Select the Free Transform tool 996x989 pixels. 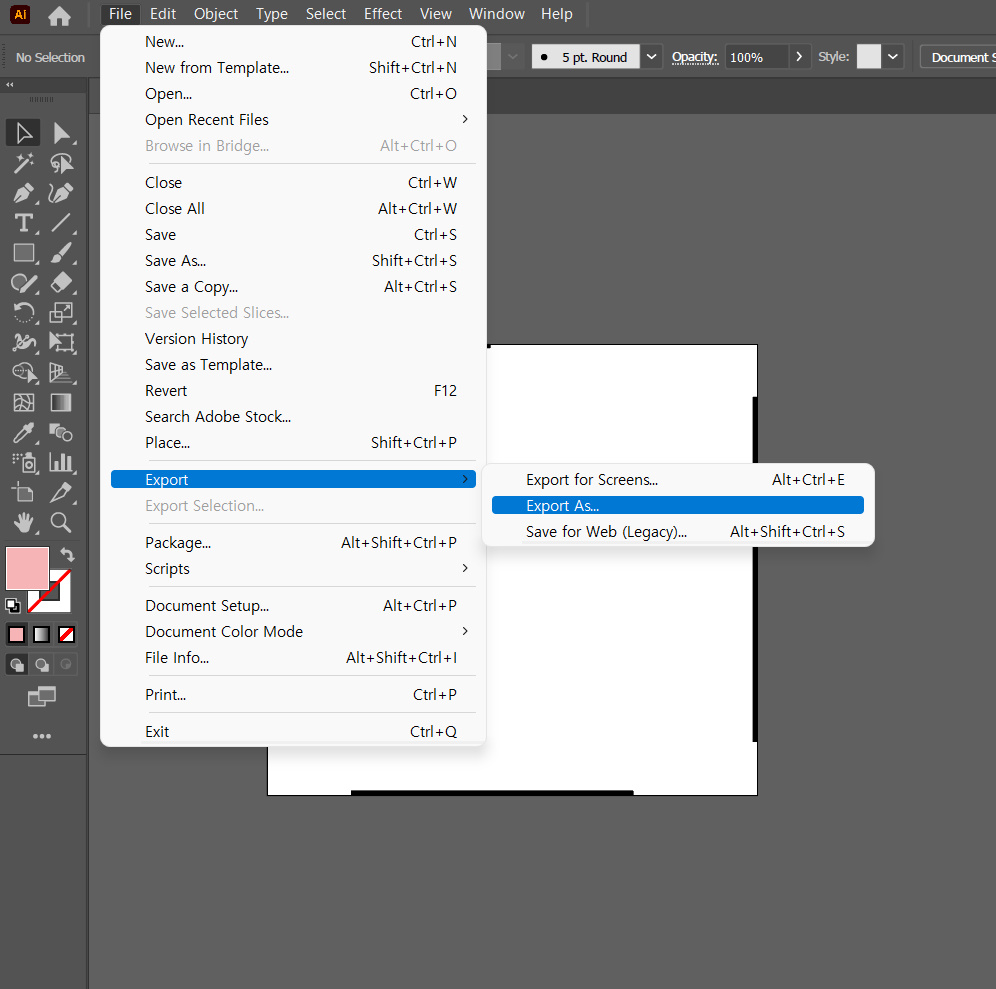pos(61,342)
